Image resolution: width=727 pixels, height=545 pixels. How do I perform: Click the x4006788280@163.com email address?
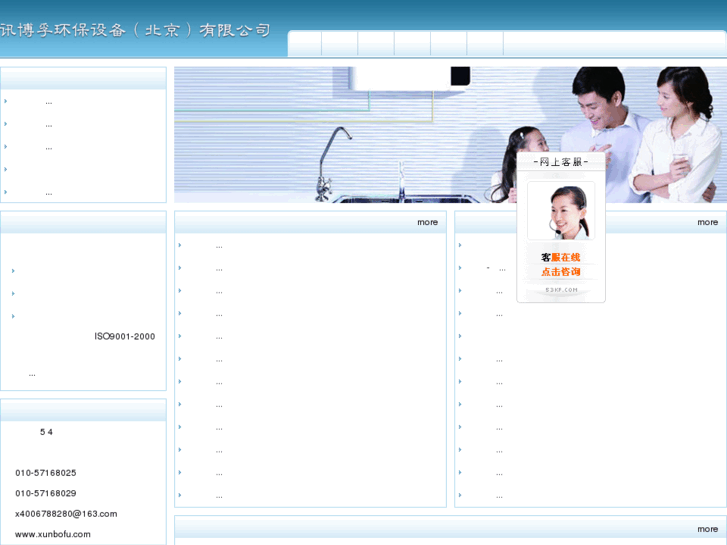coord(66,514)
